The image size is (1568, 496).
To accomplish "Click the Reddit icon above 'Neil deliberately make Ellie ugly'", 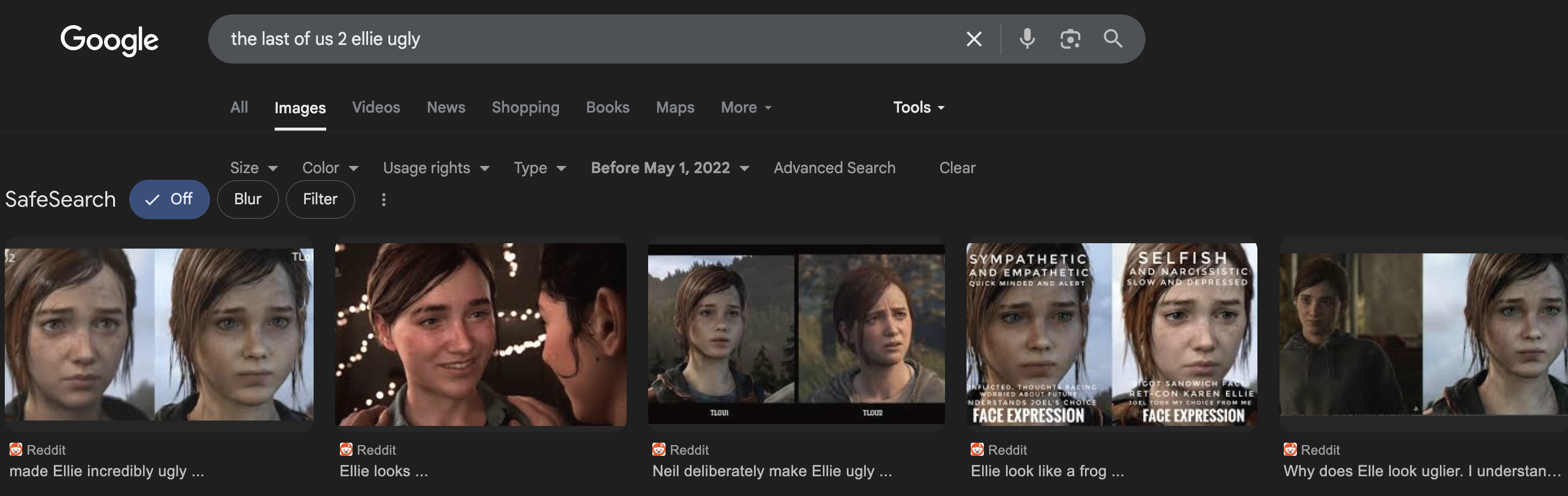I will pyautogui.click(x=658, y=450).
